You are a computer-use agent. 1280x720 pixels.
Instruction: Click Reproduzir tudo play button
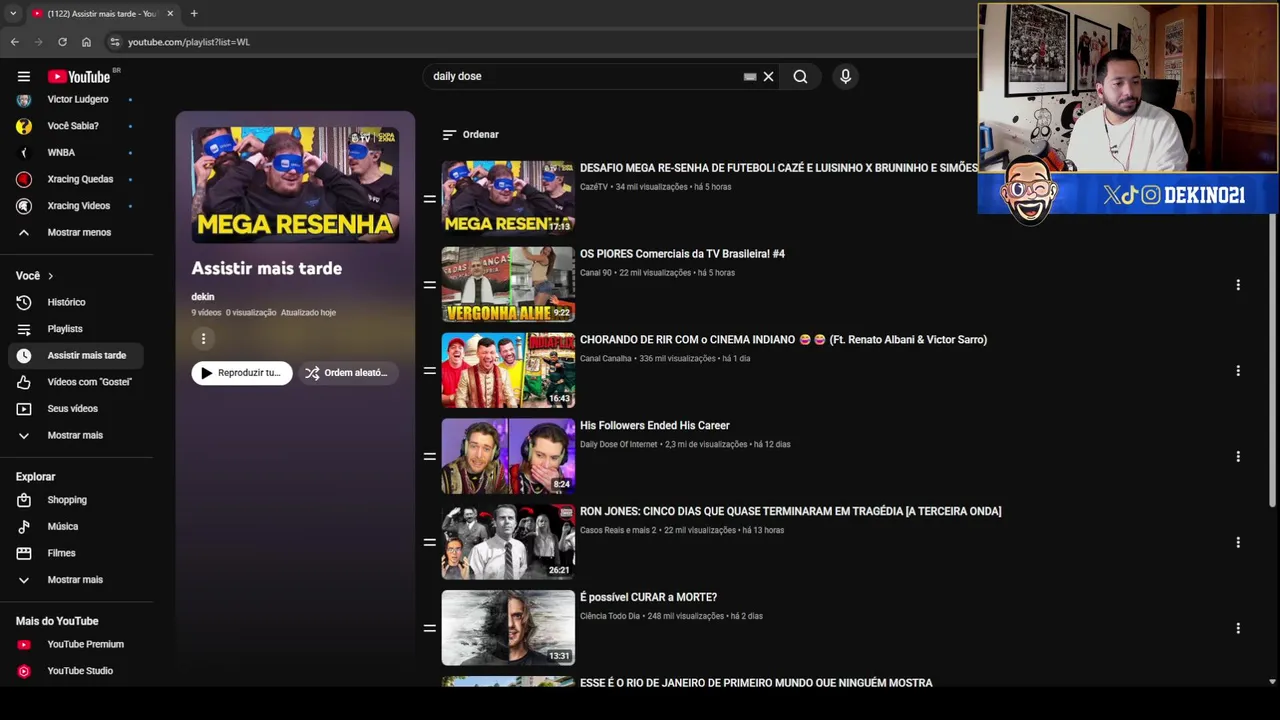click(242, 373)
